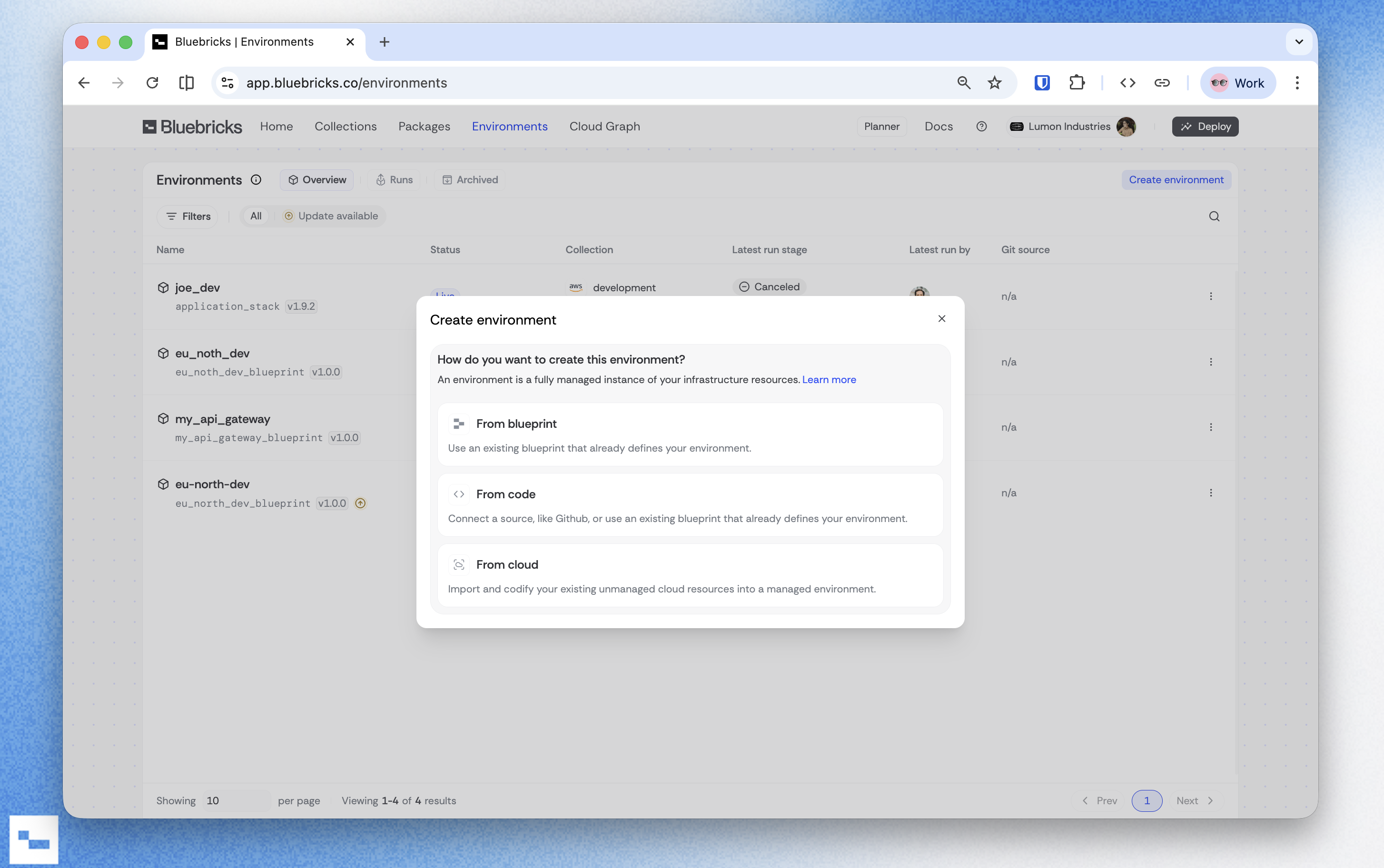This screenshot has height=868, width=1384.
Task: Bookmark this page with the star icon
Action: pos(995,83)
